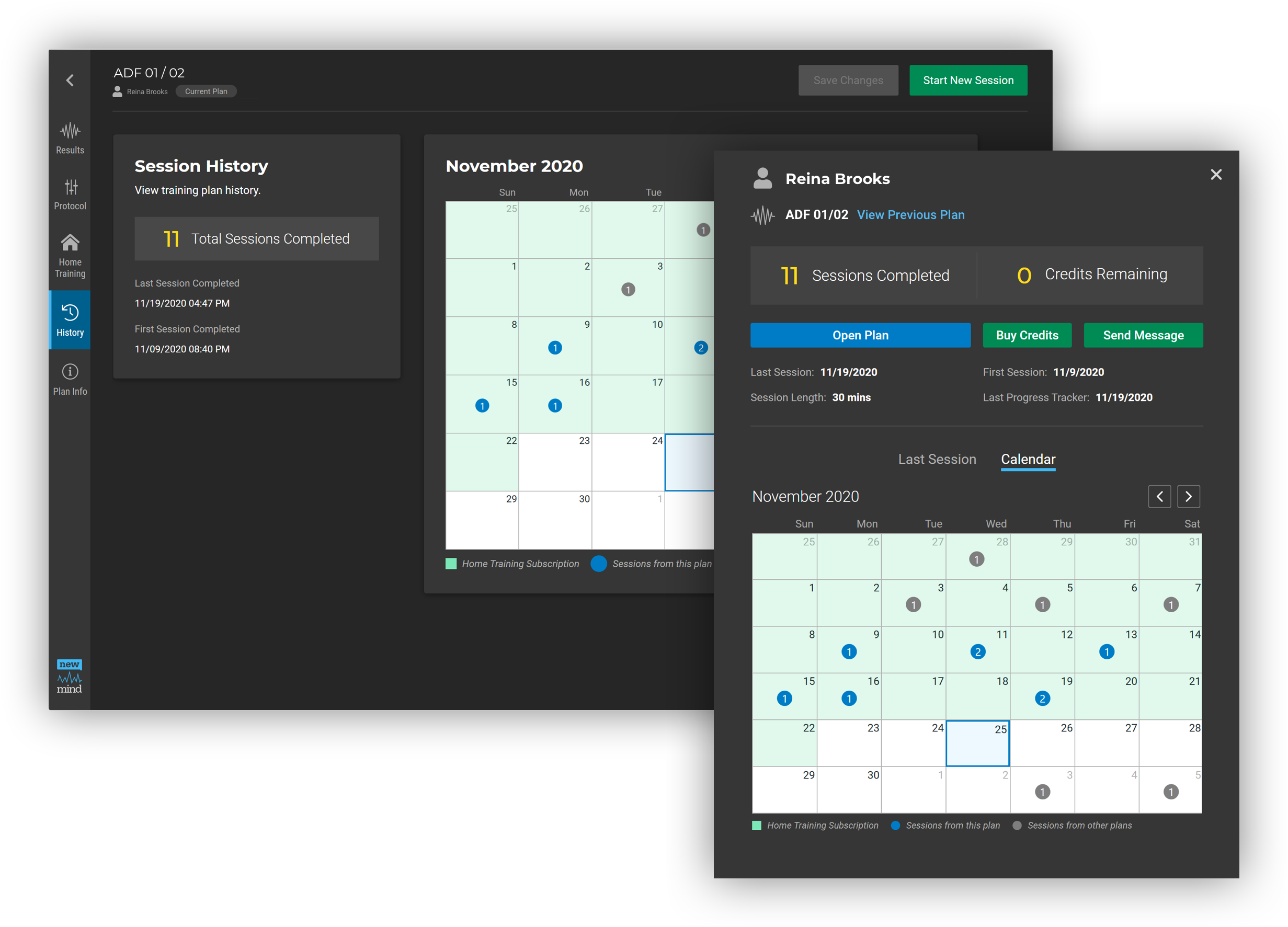Image resolution: width=1288 pixels, height=927 pixels.
Task: Close the Reina Brooks panel
Action: click(x=1215, y=174)
